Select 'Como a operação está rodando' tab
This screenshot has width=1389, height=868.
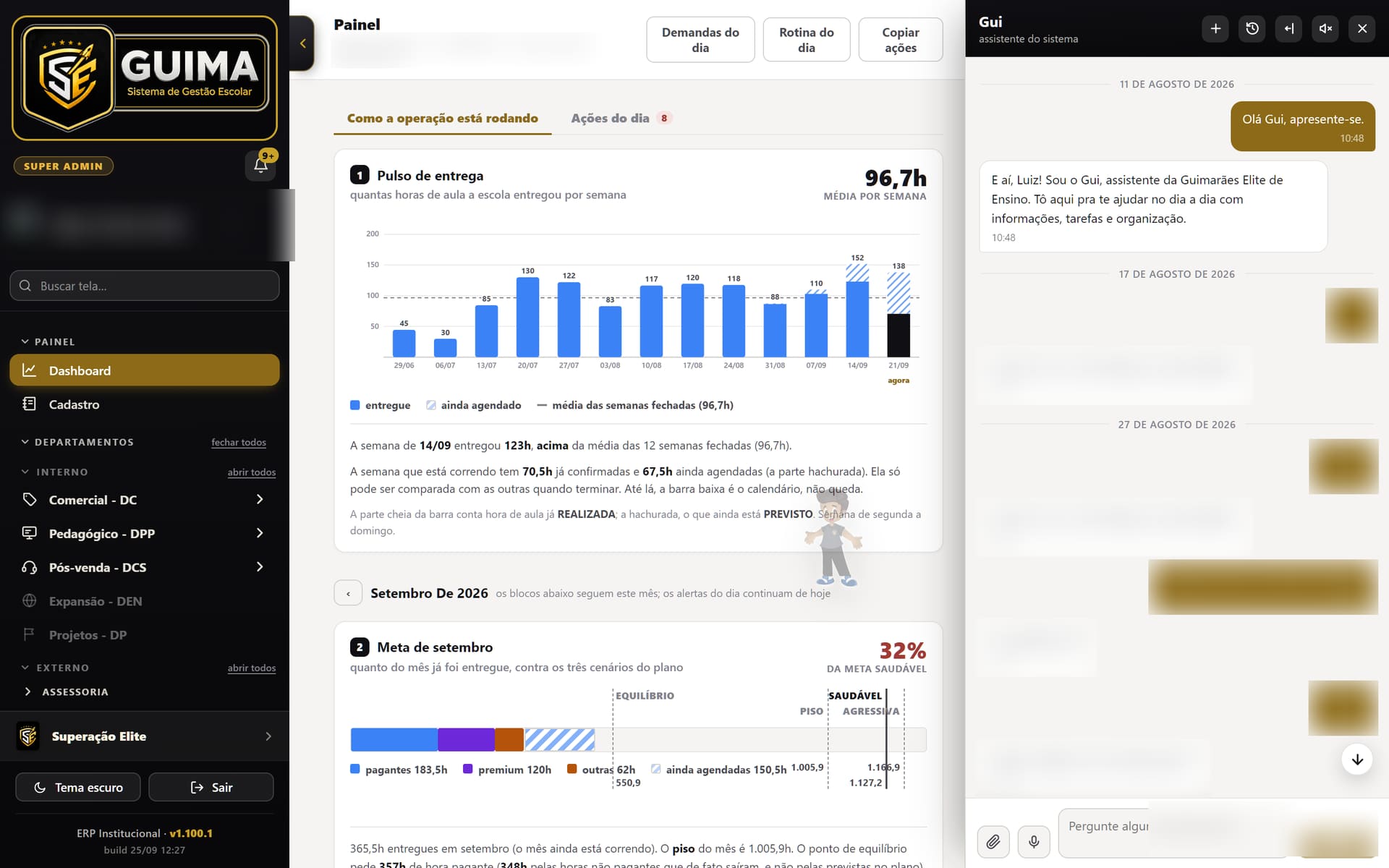pyautogui.click(x=443, y=119)
